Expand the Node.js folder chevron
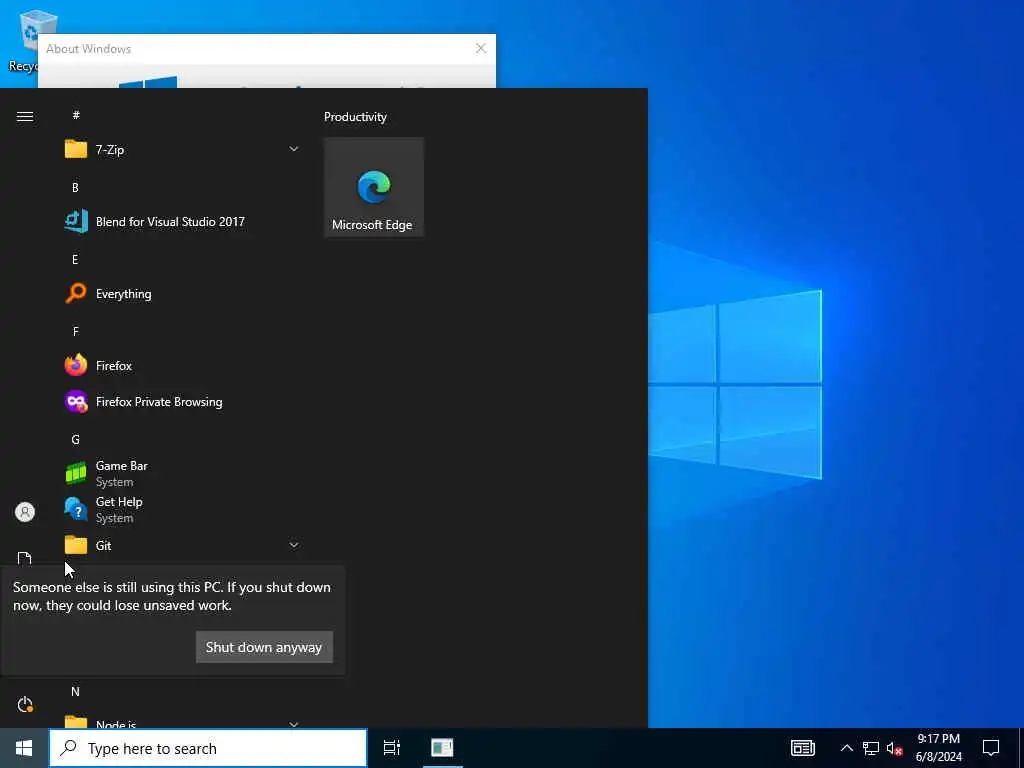 (294, 724)
